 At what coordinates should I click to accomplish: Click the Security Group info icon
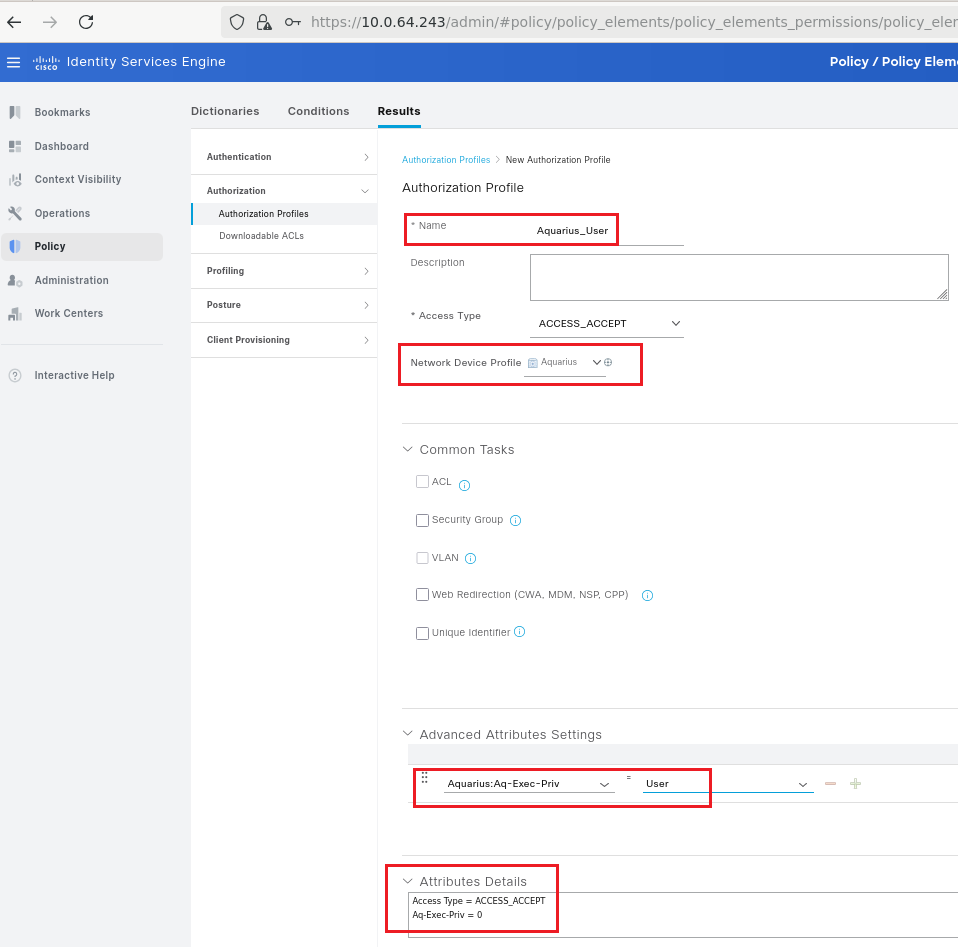[515, 521]
